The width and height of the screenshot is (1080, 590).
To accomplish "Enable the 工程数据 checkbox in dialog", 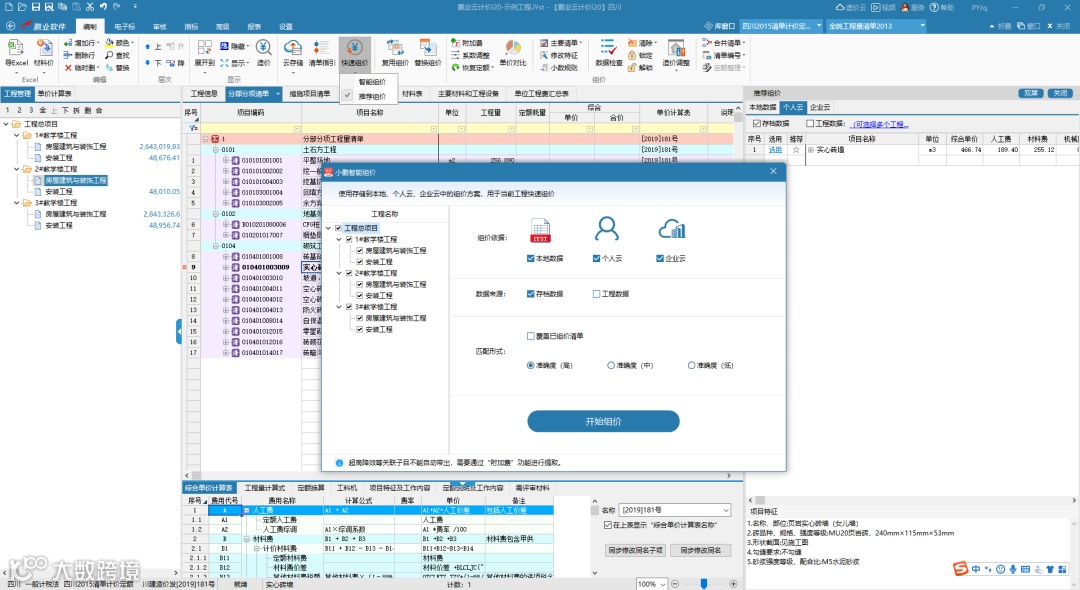I will point(596,293).
